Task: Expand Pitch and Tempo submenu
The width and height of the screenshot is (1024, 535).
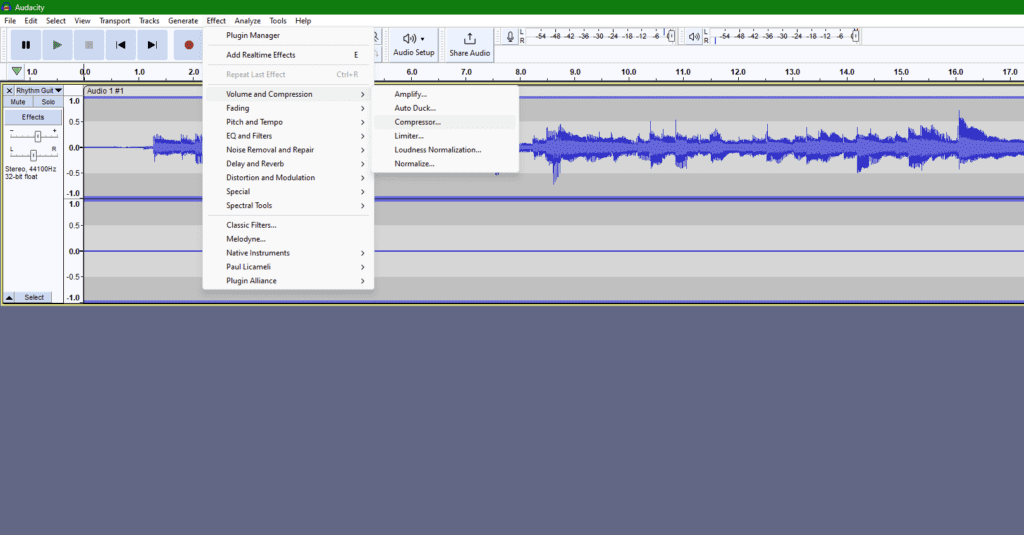Action: (288, 122)
